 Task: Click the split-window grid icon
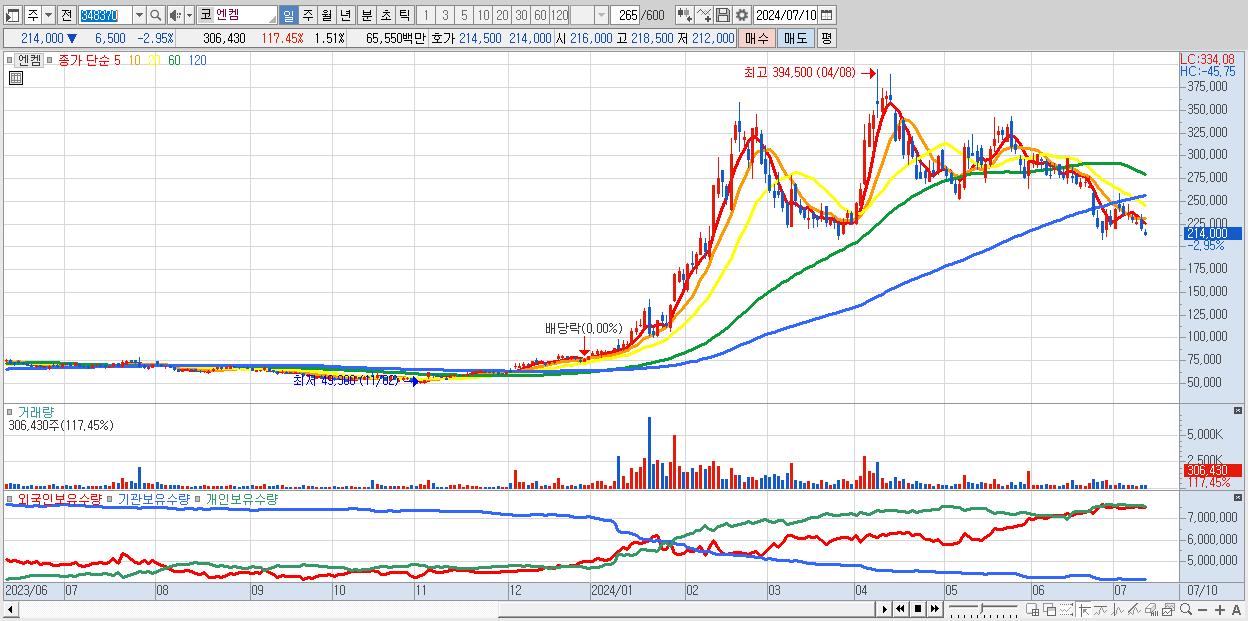1032,610
